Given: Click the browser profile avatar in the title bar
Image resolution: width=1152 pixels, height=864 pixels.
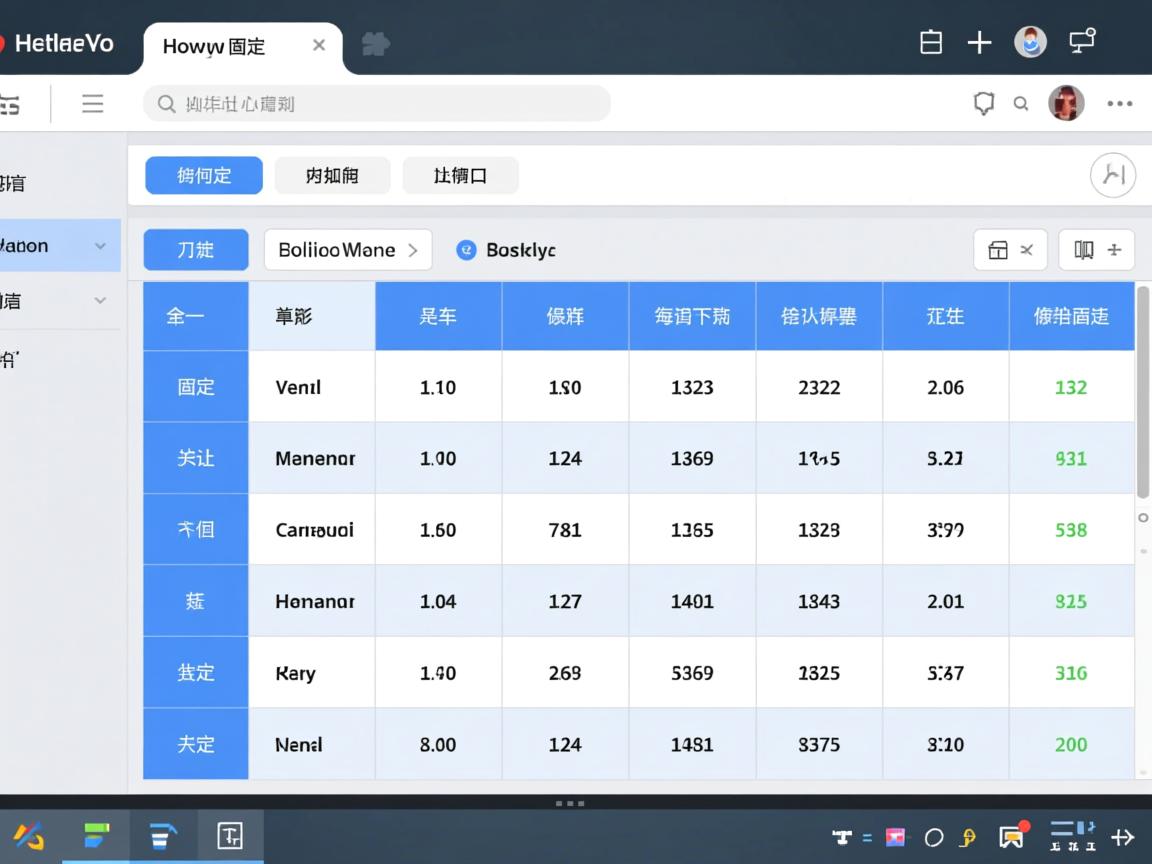Looking at the screenshot, I should pos(1030,42).
